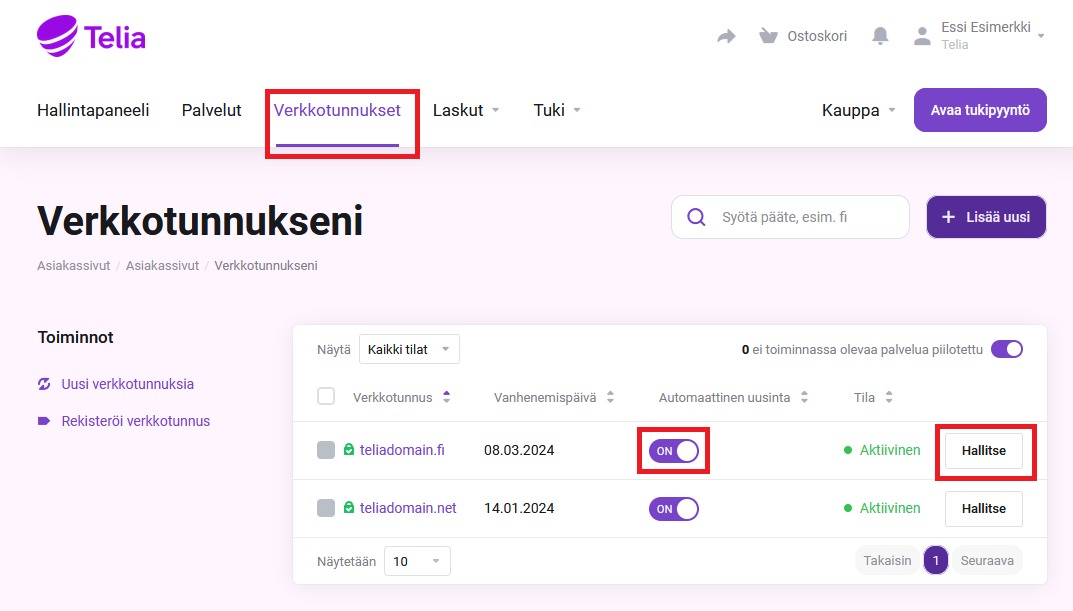
Task: Click the green lock icon beside teliadomain.net
Action: click(x=349, y=508)
